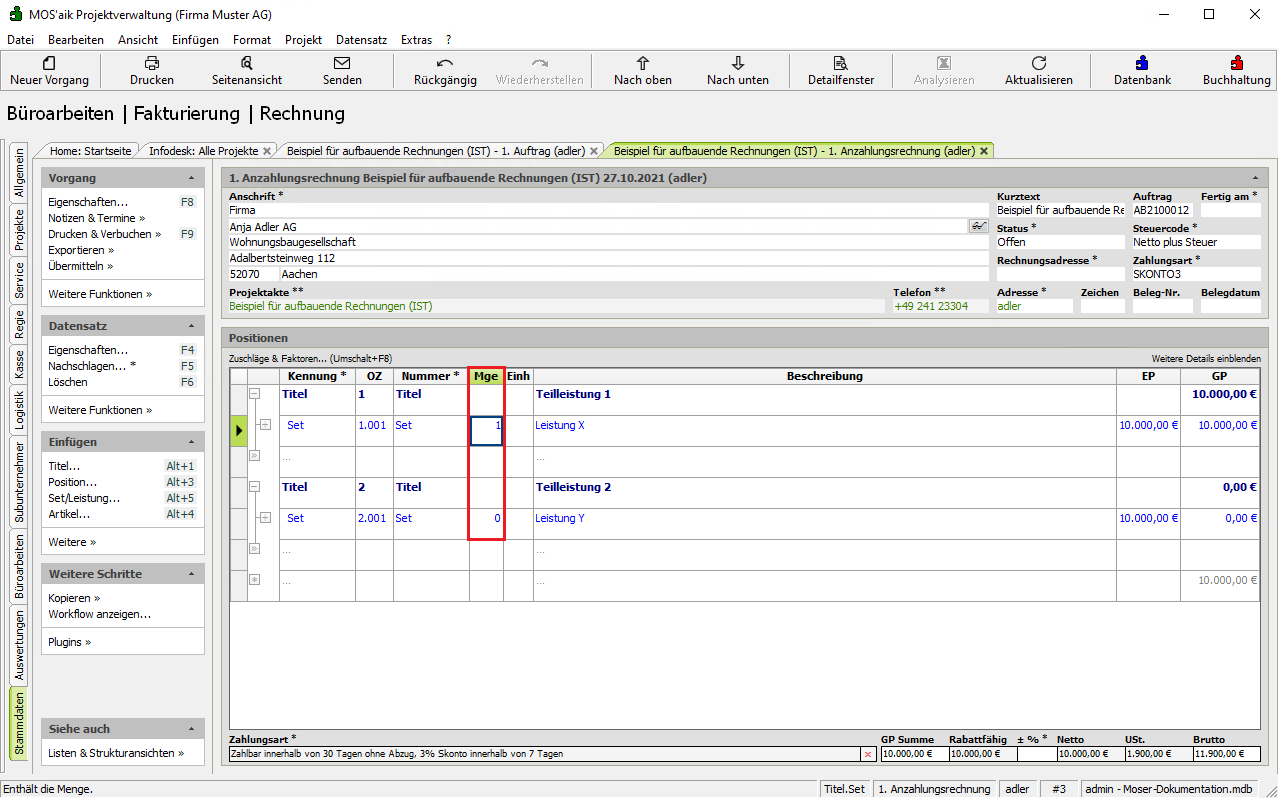Click the lookup icon beside Anja Adler AG
The width and height of the screenshot is (1278, 798).
point(978,227)
